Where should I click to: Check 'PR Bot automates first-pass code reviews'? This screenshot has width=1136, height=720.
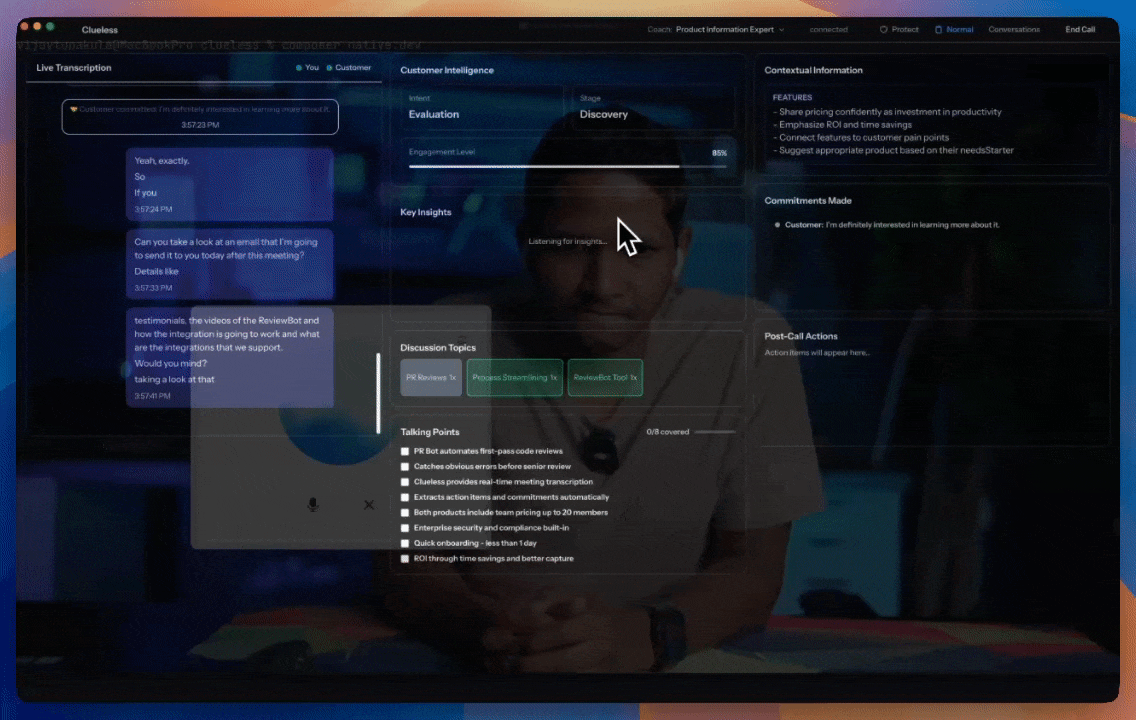tap(405, 451)
